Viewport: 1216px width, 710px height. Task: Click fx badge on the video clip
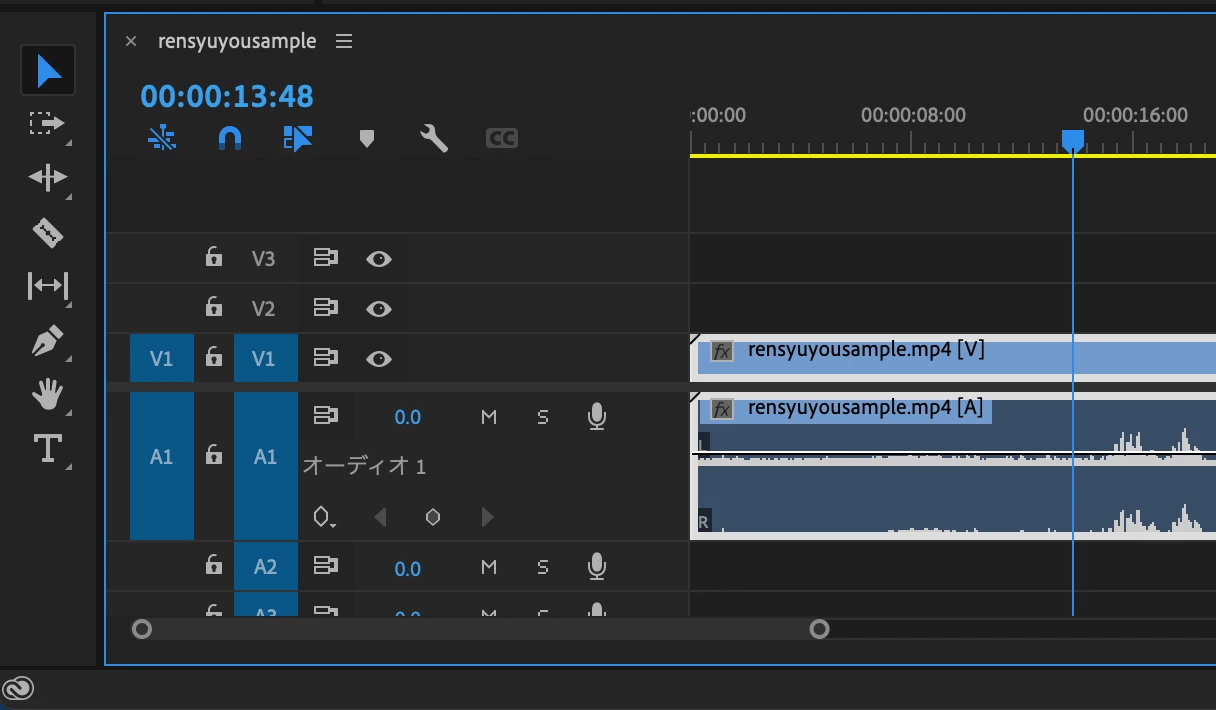coord(722,351)
